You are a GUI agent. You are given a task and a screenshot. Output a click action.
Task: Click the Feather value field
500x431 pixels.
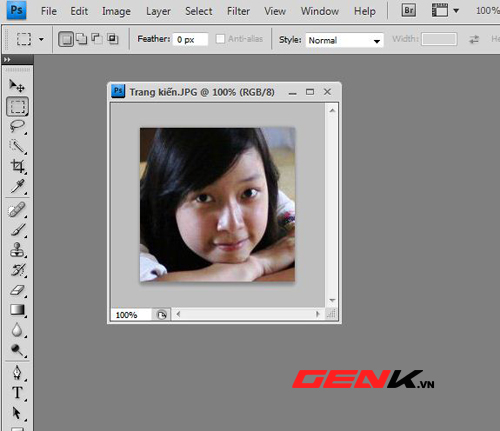[x=190, y=39]
